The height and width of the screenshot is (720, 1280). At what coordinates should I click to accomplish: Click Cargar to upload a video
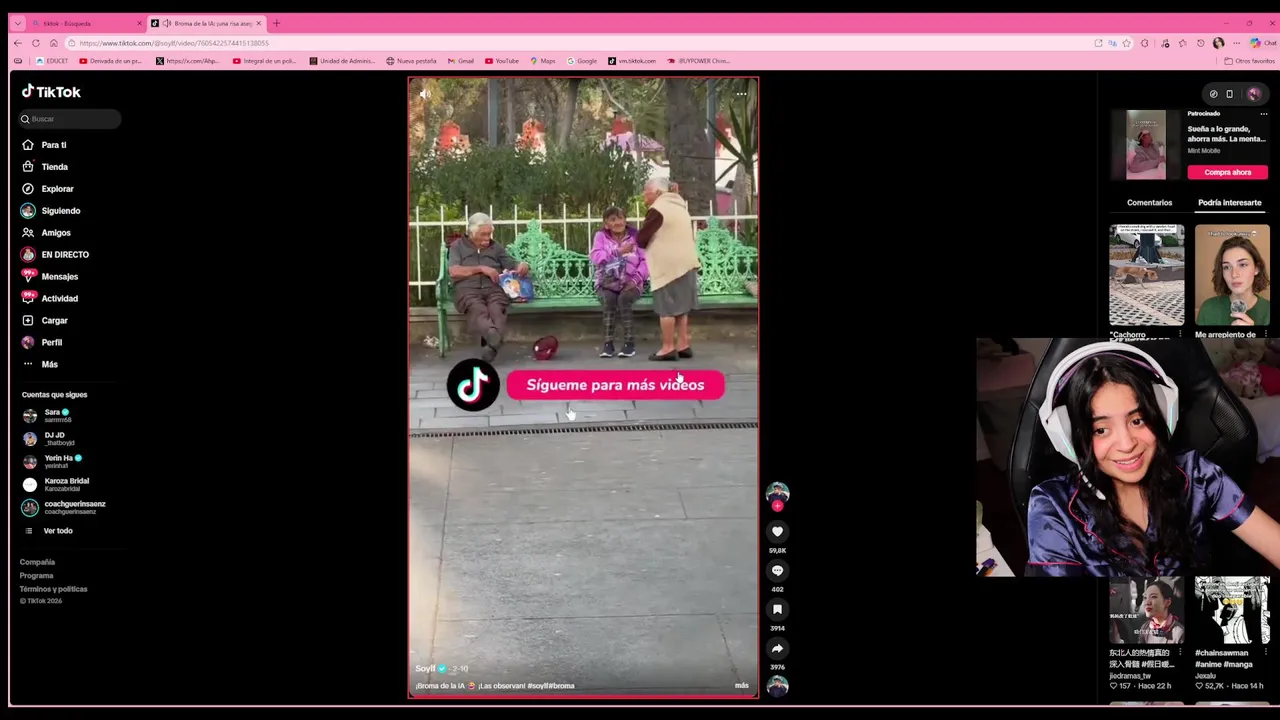click(45, 321)
